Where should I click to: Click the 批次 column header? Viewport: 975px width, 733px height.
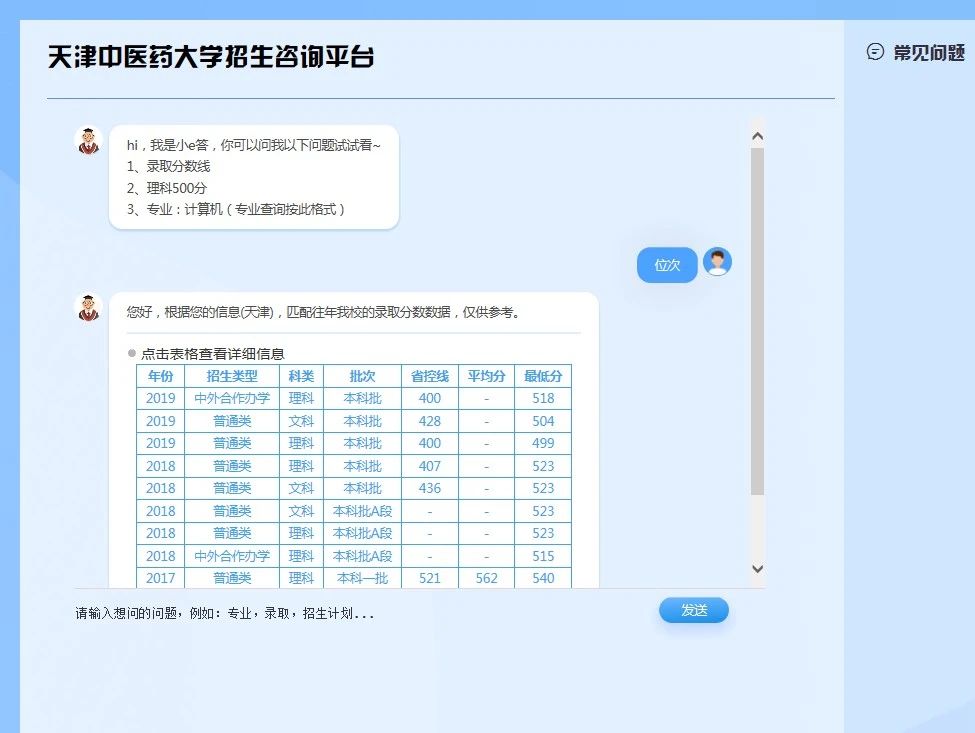pyautogui.click(x=363, y=376)
